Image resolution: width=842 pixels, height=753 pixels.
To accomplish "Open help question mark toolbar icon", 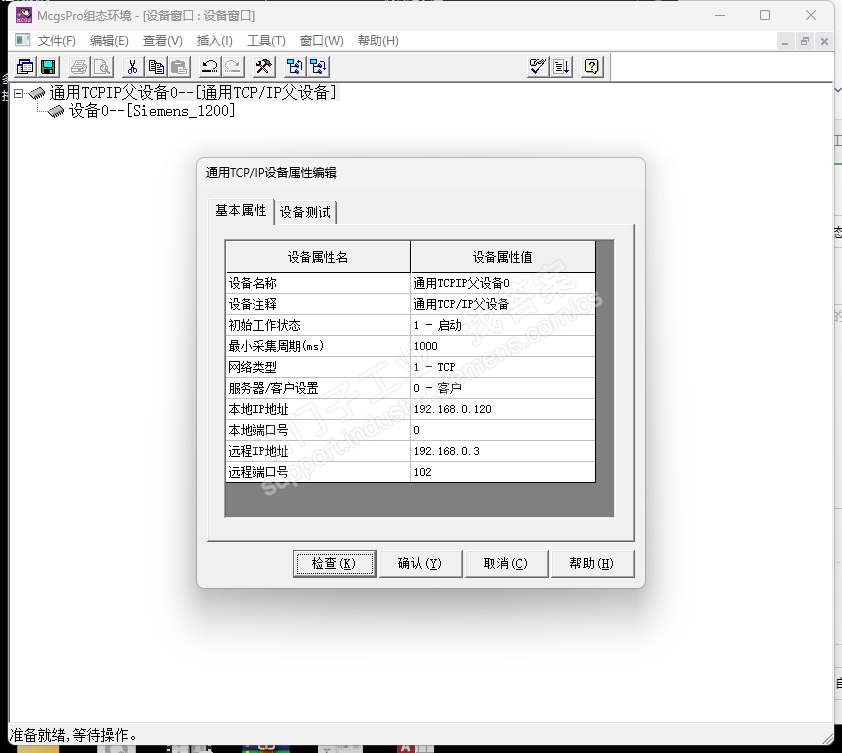I will click(592, 67).
